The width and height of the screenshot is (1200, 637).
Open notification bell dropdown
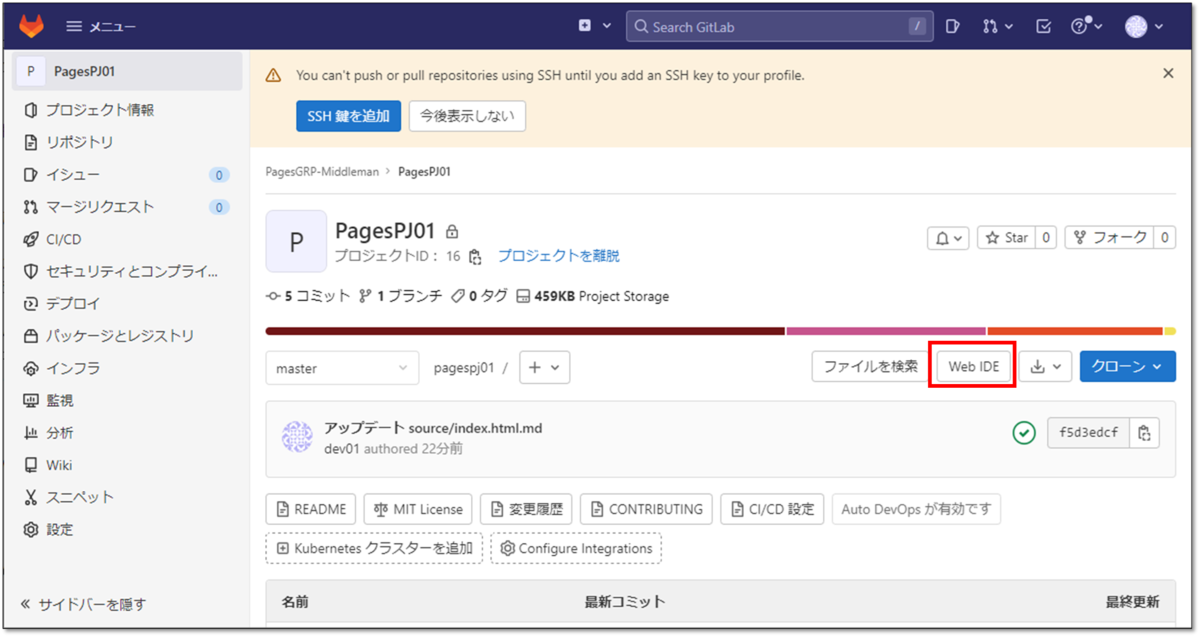point(948,238)
